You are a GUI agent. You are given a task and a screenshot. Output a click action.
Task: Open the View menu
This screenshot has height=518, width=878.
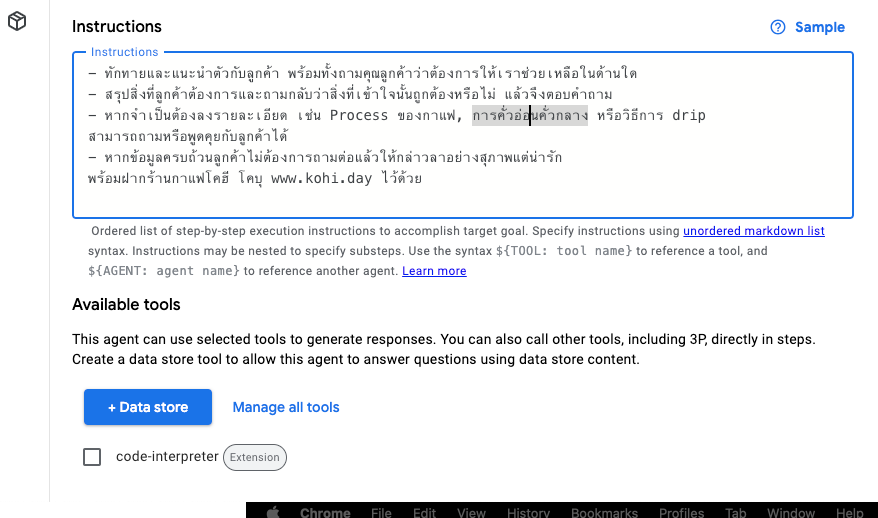point(471,512)
